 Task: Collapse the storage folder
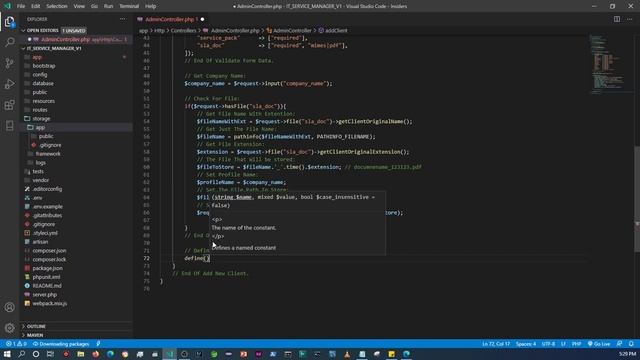click(x=41, y=118)
